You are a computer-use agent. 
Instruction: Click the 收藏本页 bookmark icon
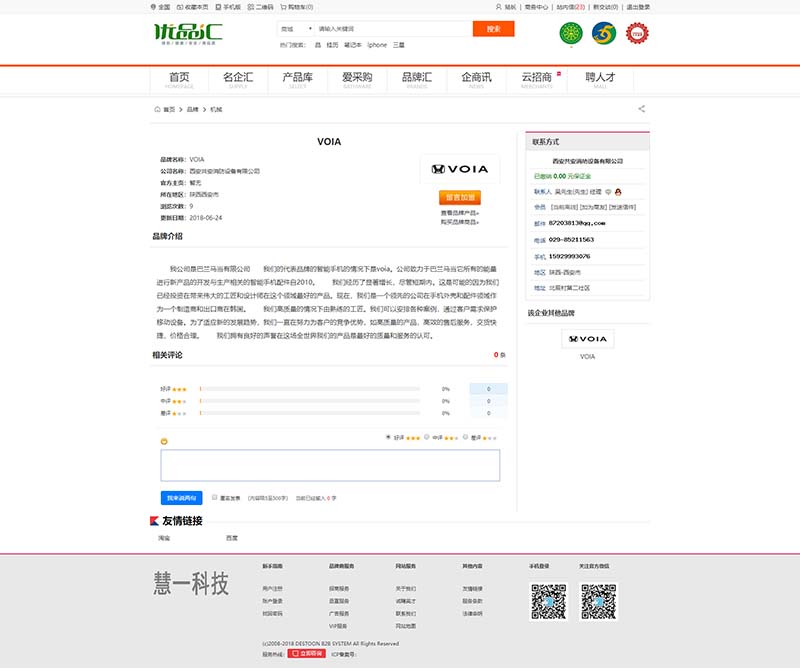(180, 7)
